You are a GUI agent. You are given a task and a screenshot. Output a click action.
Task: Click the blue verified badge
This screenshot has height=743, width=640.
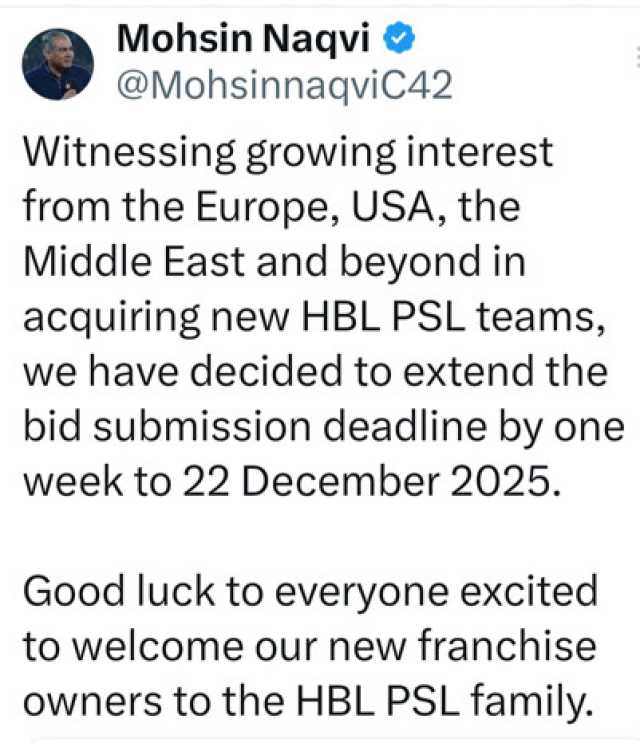click(395, 39)
